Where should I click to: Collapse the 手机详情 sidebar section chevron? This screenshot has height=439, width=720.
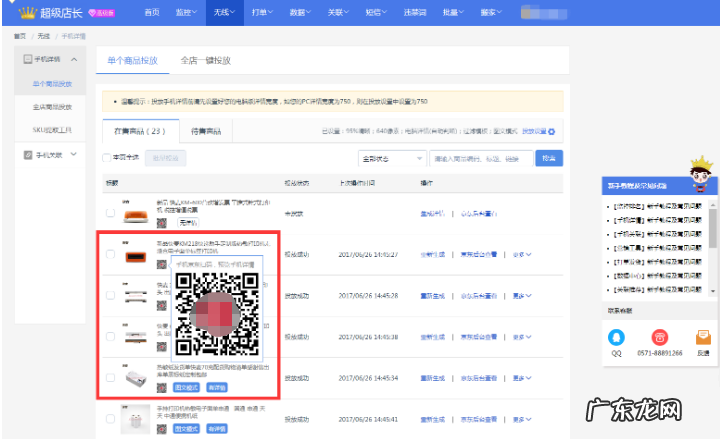[74, 59]
